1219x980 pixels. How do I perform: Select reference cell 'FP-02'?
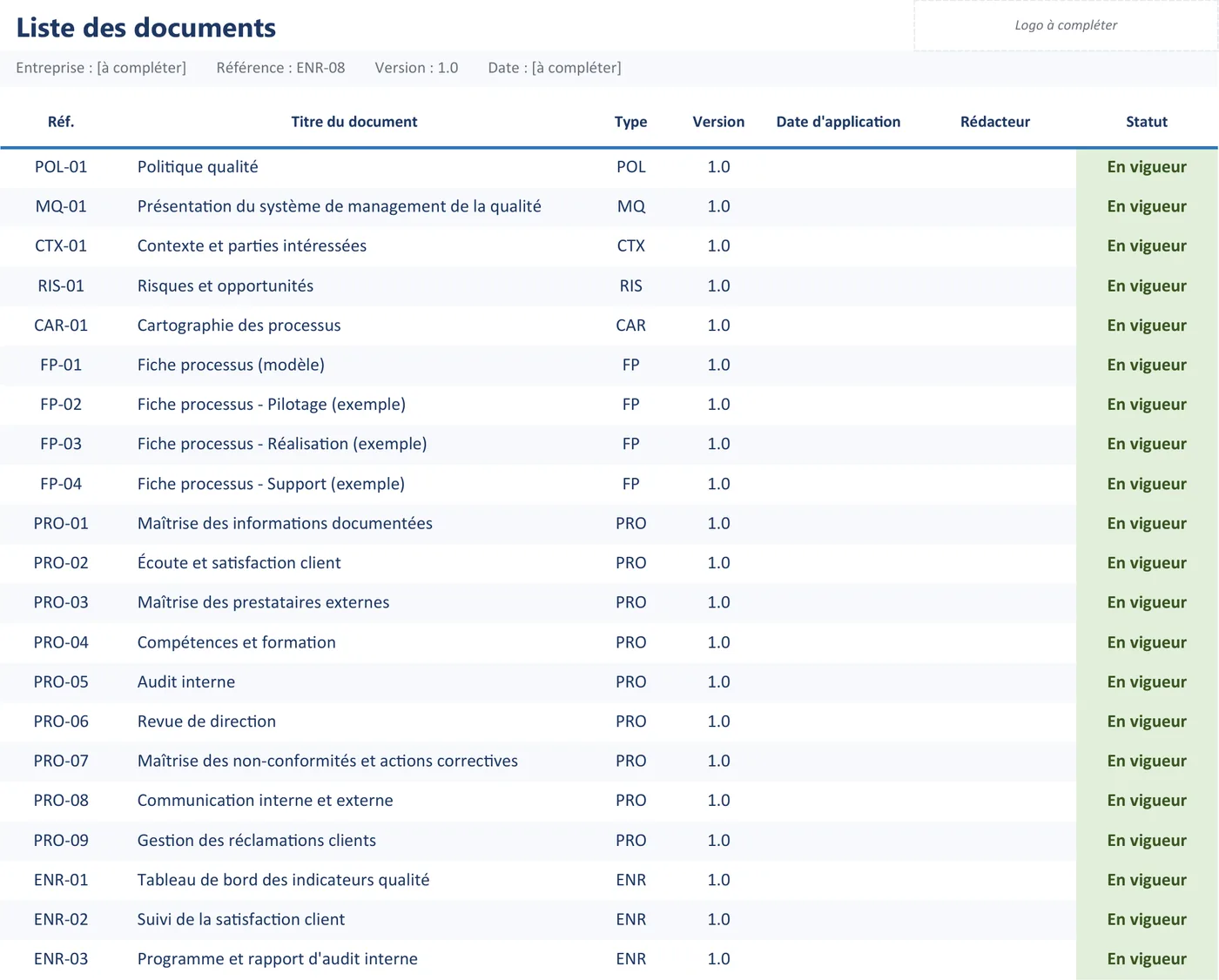click(61, 405)
